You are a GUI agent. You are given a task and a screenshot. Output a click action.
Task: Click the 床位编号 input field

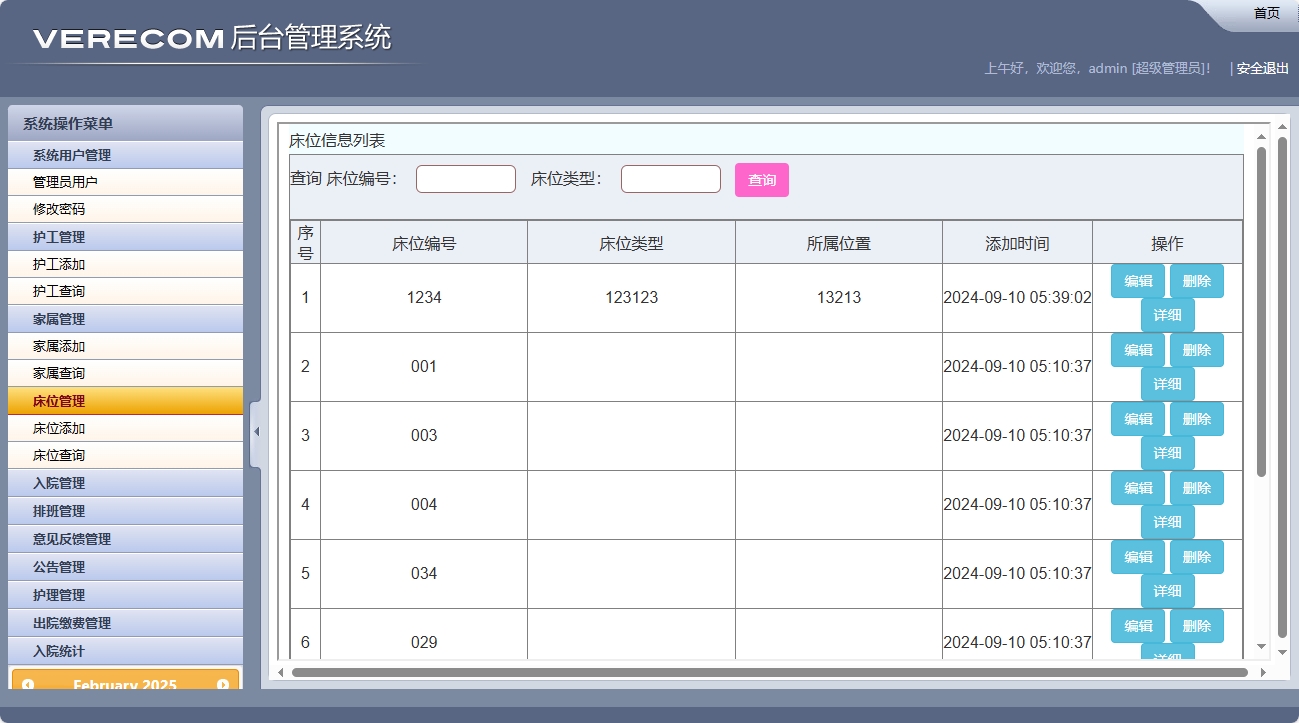(x=465, y=178)
